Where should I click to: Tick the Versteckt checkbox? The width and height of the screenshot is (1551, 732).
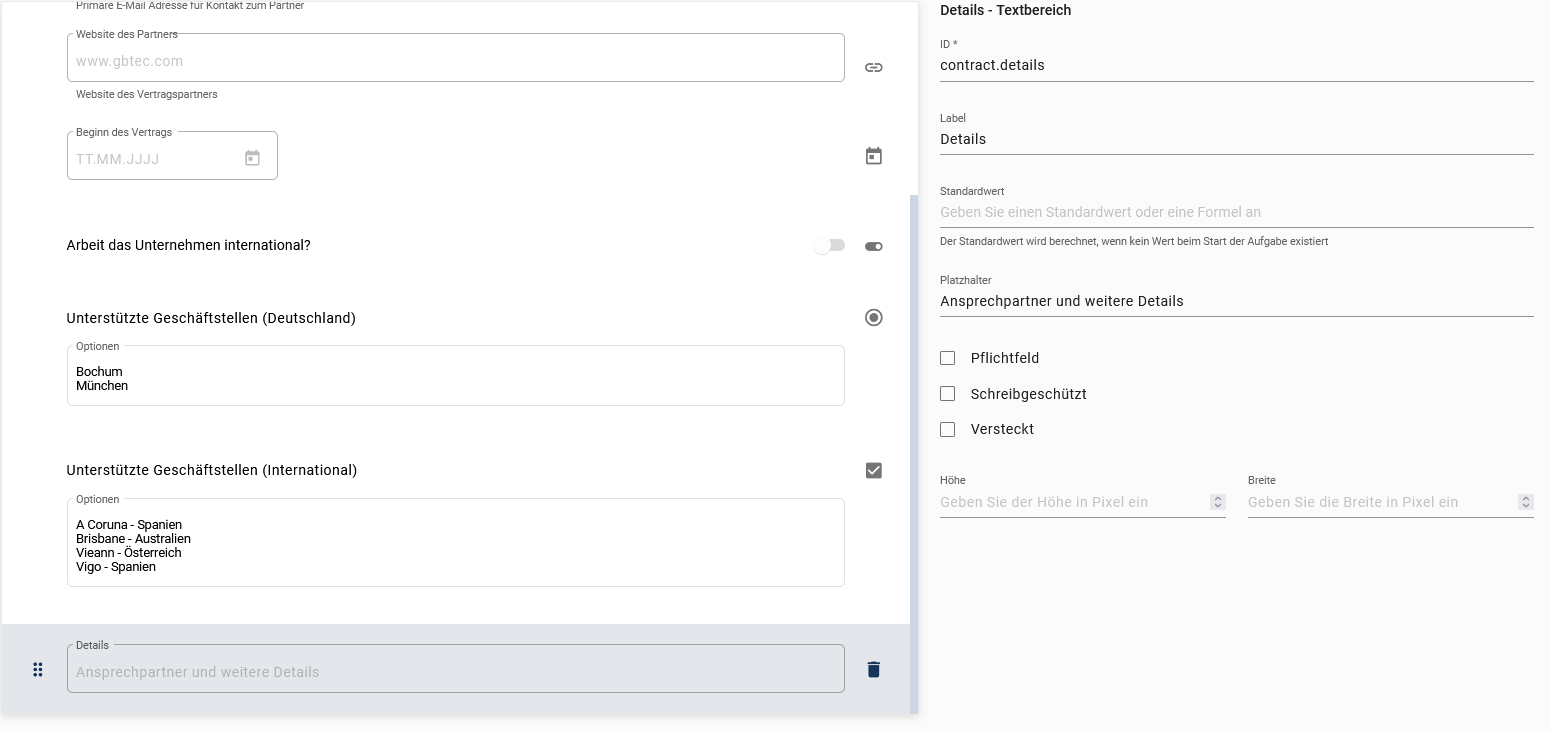click(x=948, y=429)
